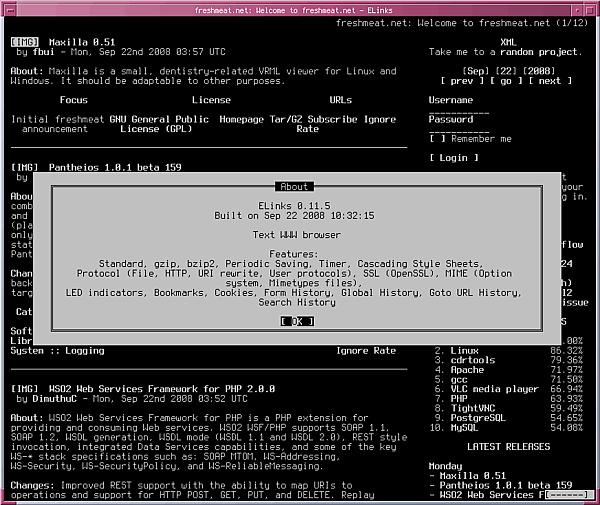
Task: Click the [ Login ] button
Action: (453, 158)
